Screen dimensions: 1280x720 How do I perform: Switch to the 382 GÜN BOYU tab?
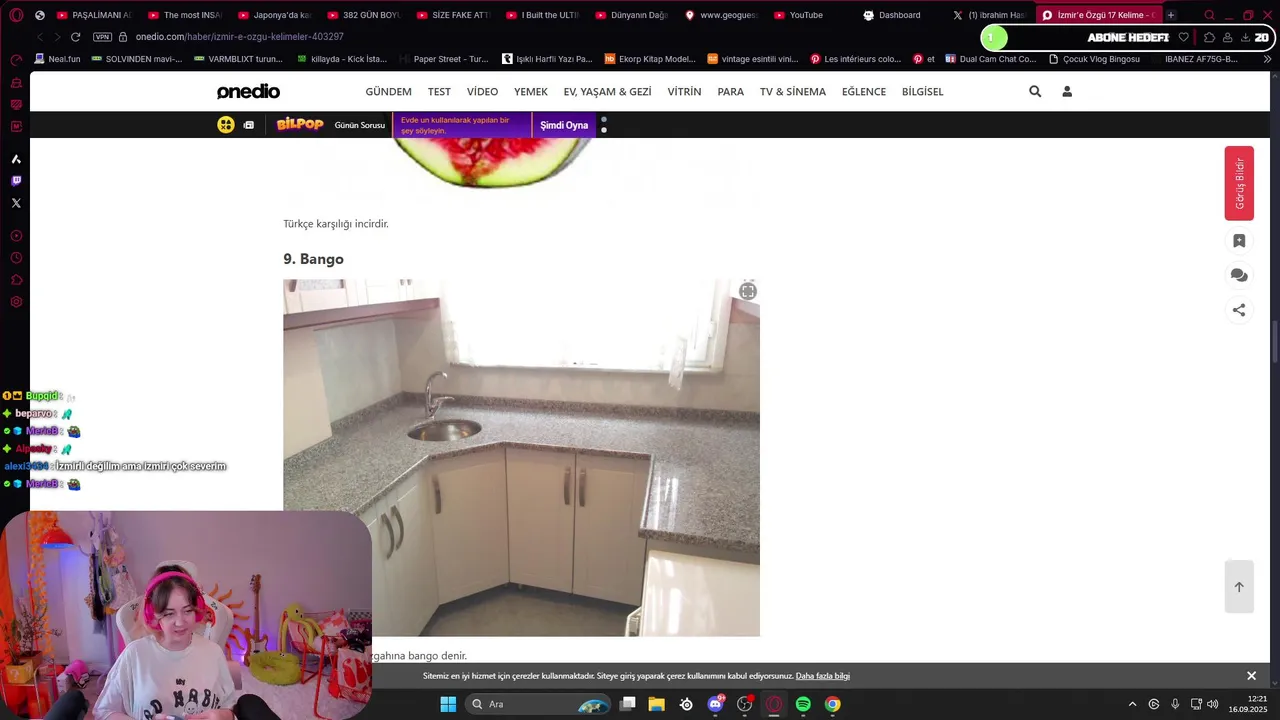363,15
